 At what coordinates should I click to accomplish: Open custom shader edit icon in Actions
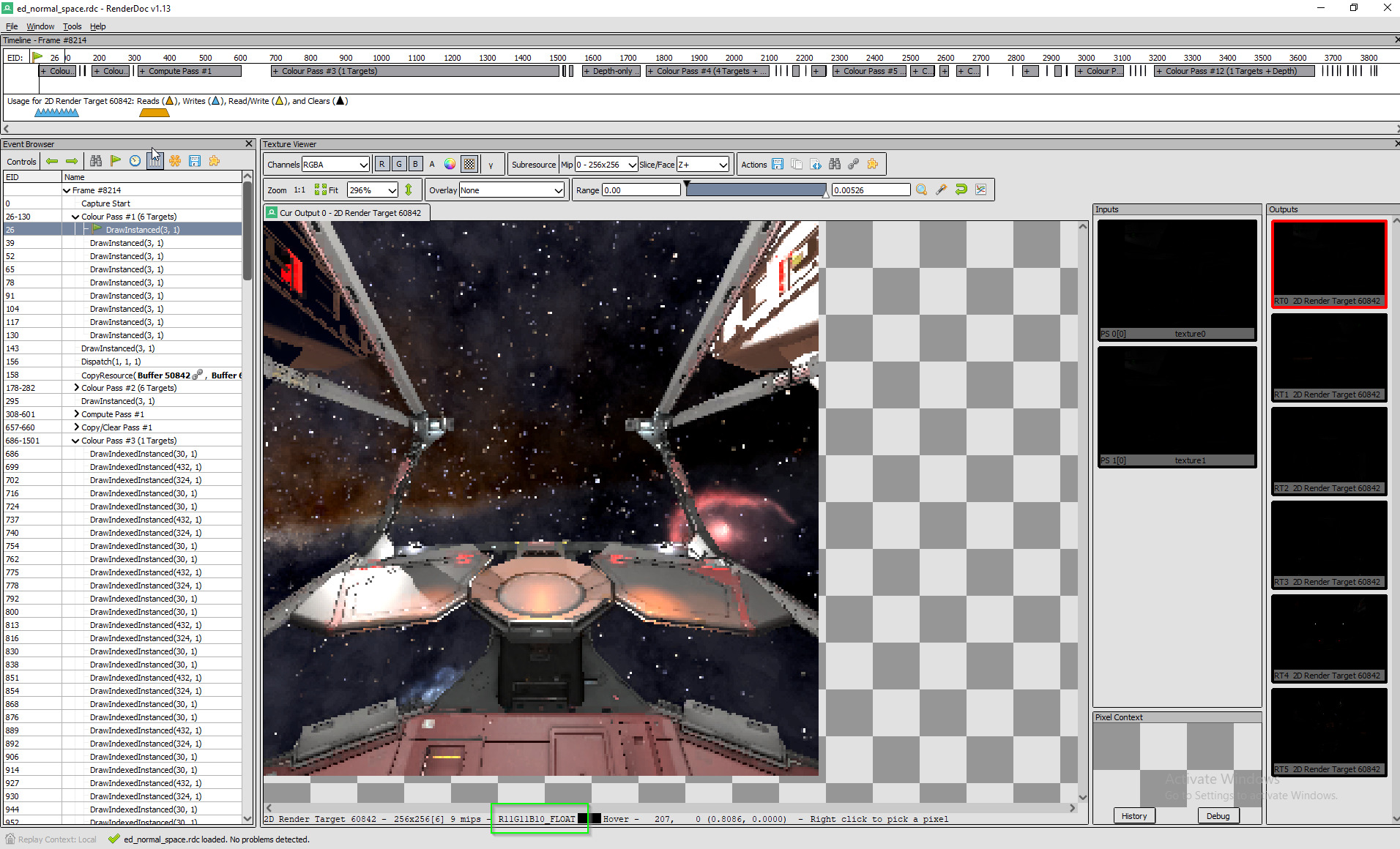pos(816,165)
